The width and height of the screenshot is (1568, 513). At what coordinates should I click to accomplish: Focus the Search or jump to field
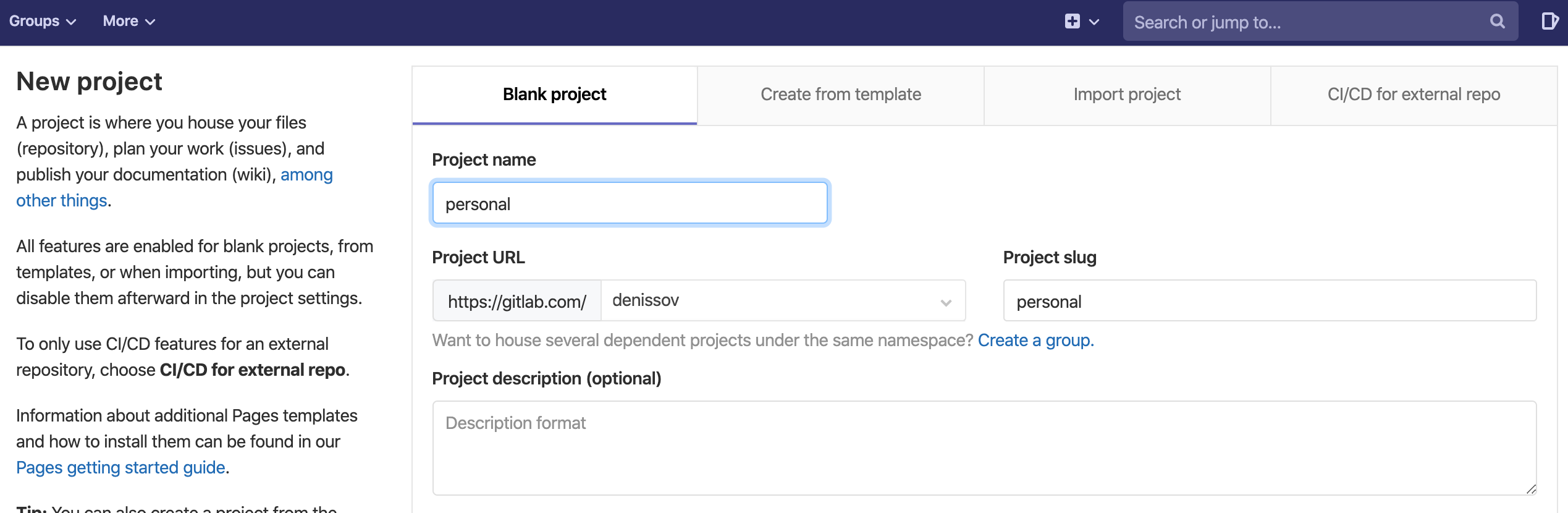1320,22
